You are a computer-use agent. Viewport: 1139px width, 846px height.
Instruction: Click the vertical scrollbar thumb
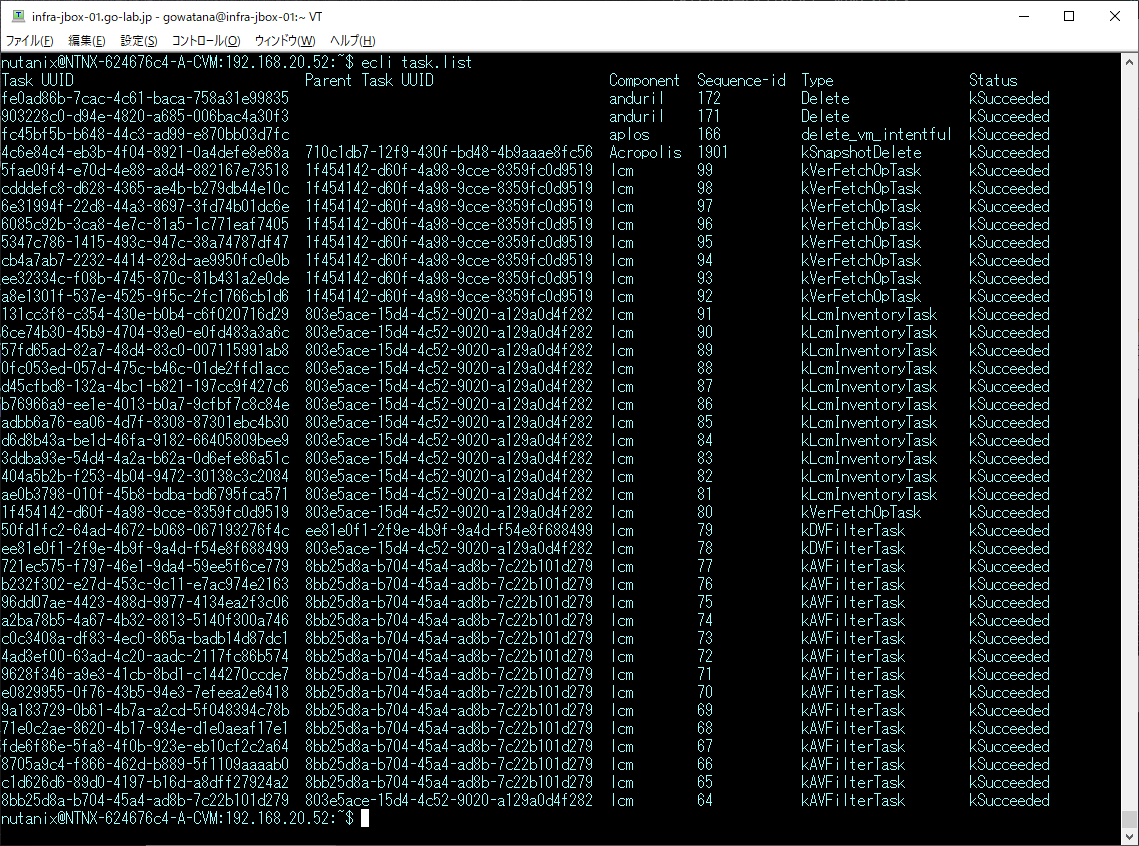pos(1130,818)
